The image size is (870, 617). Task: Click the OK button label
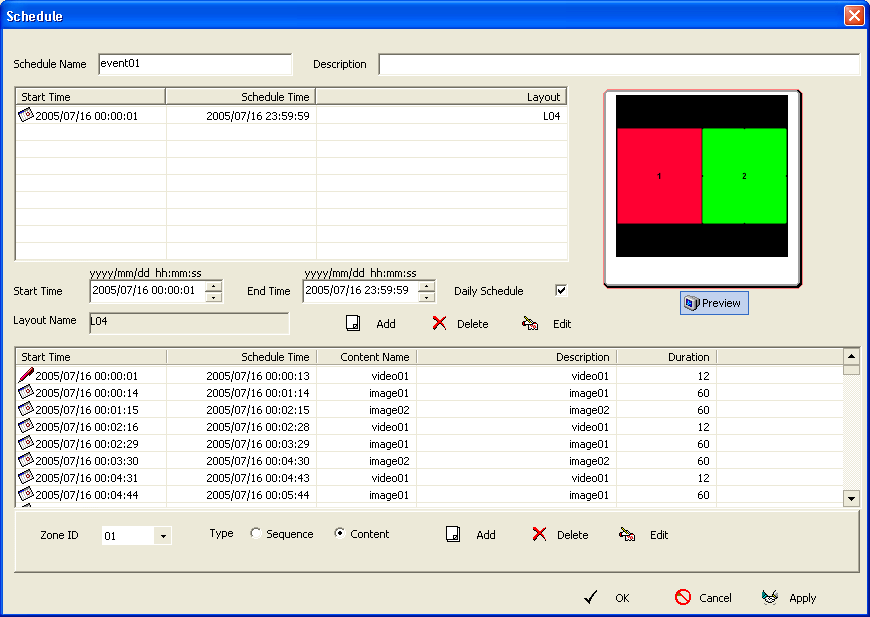[622, 598]
